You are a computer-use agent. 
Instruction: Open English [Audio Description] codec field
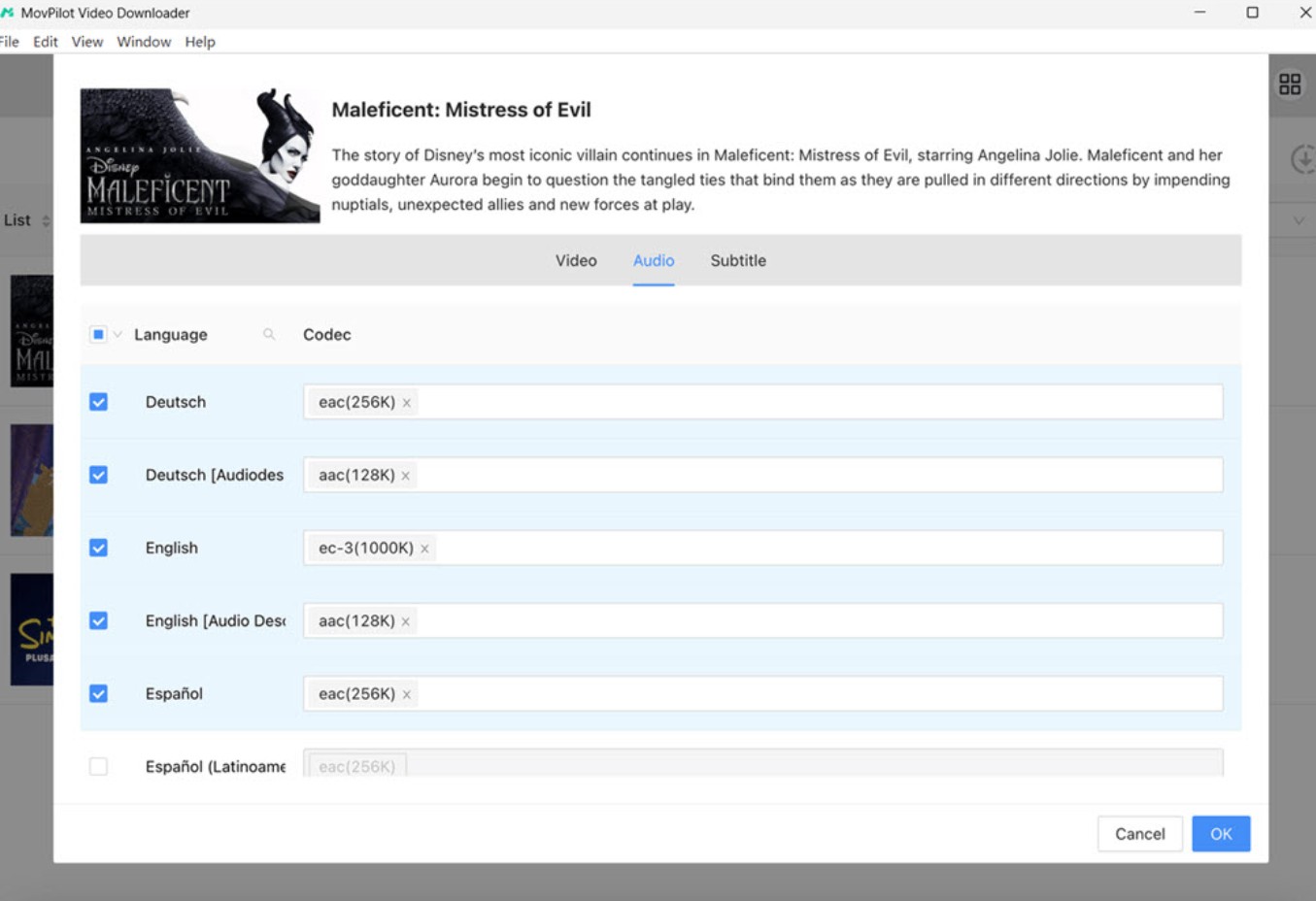click(762, 620)
